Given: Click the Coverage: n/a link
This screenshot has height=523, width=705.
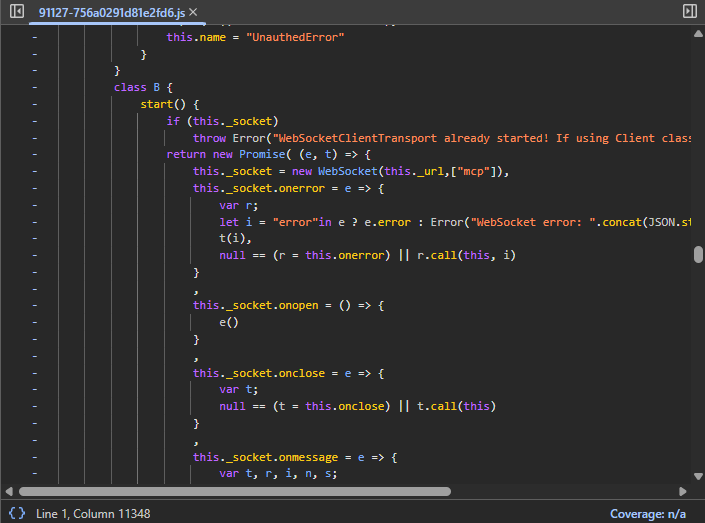Looking at the screenshot, I should [x=647, y=514].
